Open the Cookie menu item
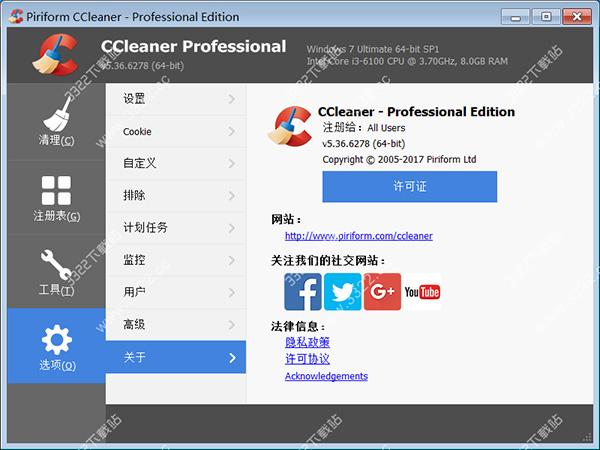600x450 pixels. pos(176,132)
